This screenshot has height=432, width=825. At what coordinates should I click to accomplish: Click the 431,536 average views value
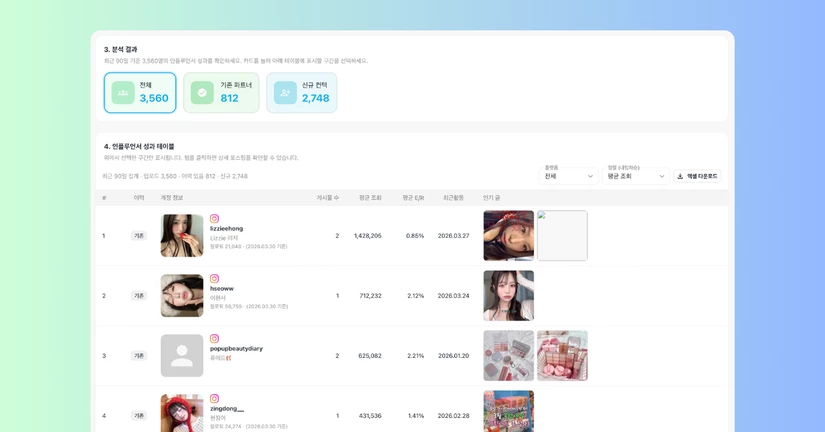370,416
